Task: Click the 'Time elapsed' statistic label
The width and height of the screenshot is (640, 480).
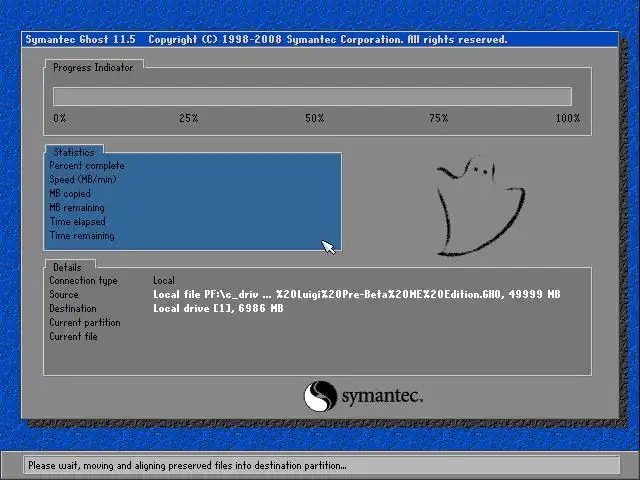Action: tap(78, 222)
